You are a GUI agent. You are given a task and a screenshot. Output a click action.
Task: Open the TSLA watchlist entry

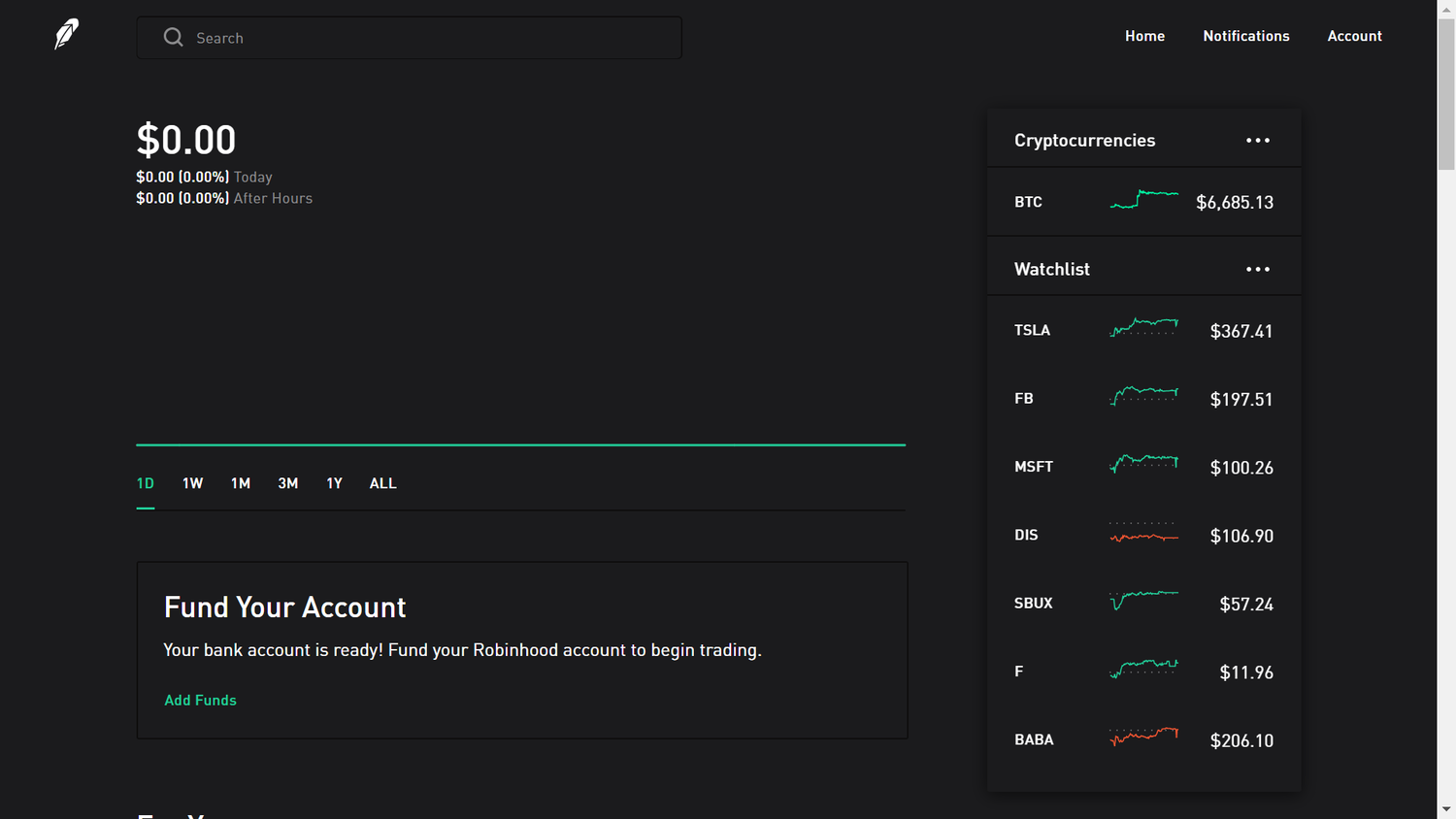(1143, 331)
